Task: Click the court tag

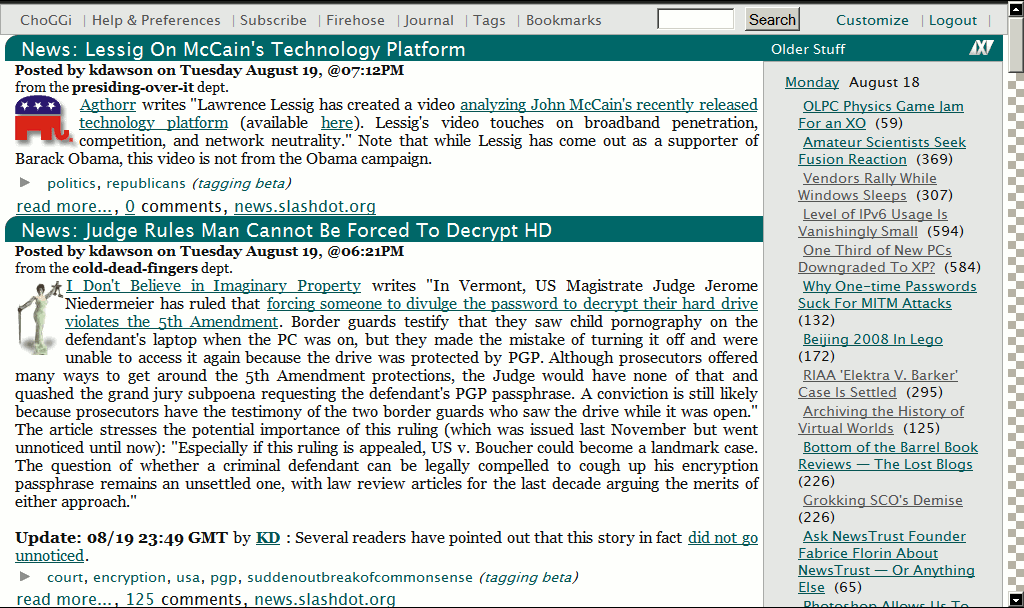Action: tap(65, 577)
